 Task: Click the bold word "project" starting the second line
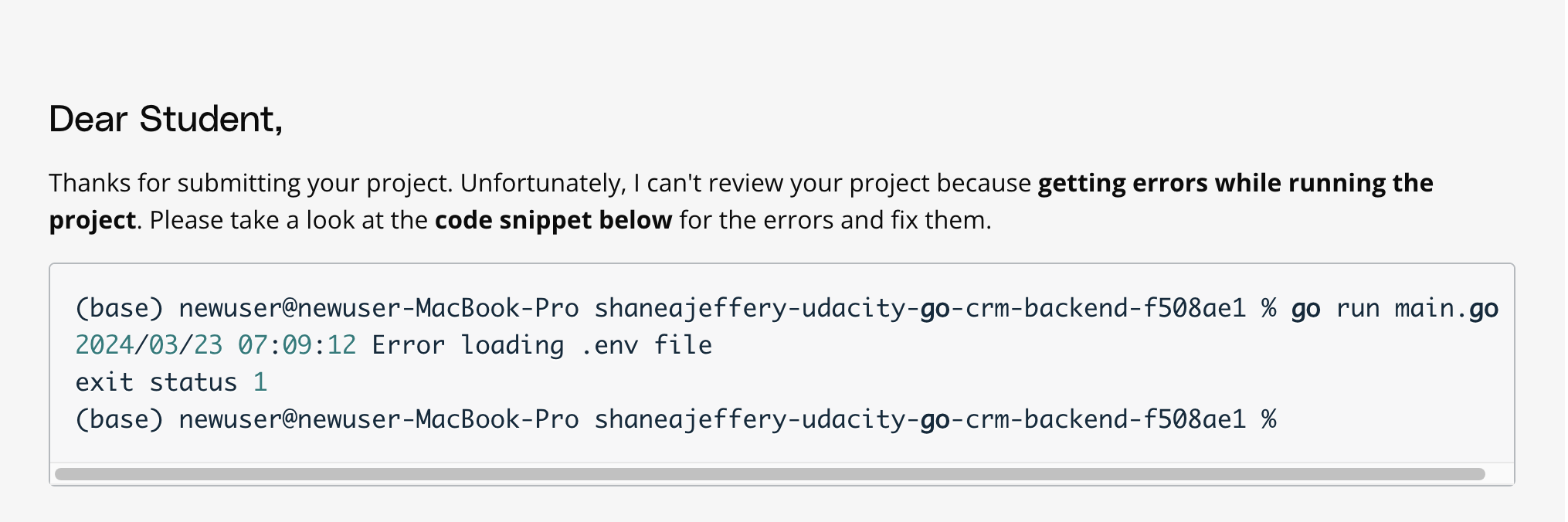93,221
